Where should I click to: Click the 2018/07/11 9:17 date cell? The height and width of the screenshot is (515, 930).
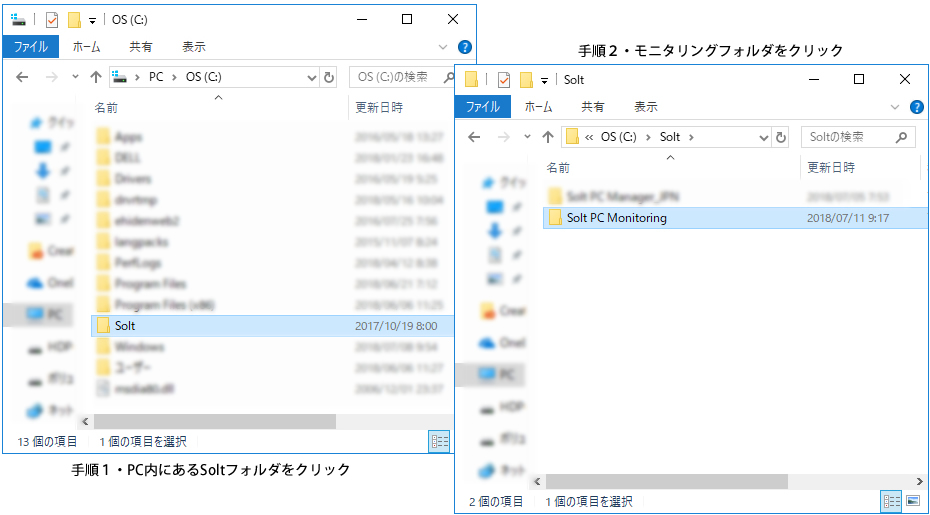(848, 218)
